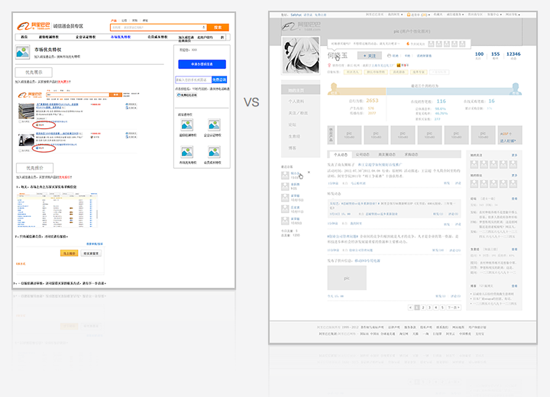The height and width of the screenshot is (397, 550).
Task: Click the gray Alibaba logo in the right page banner
Action: click(x=301, y=26)
